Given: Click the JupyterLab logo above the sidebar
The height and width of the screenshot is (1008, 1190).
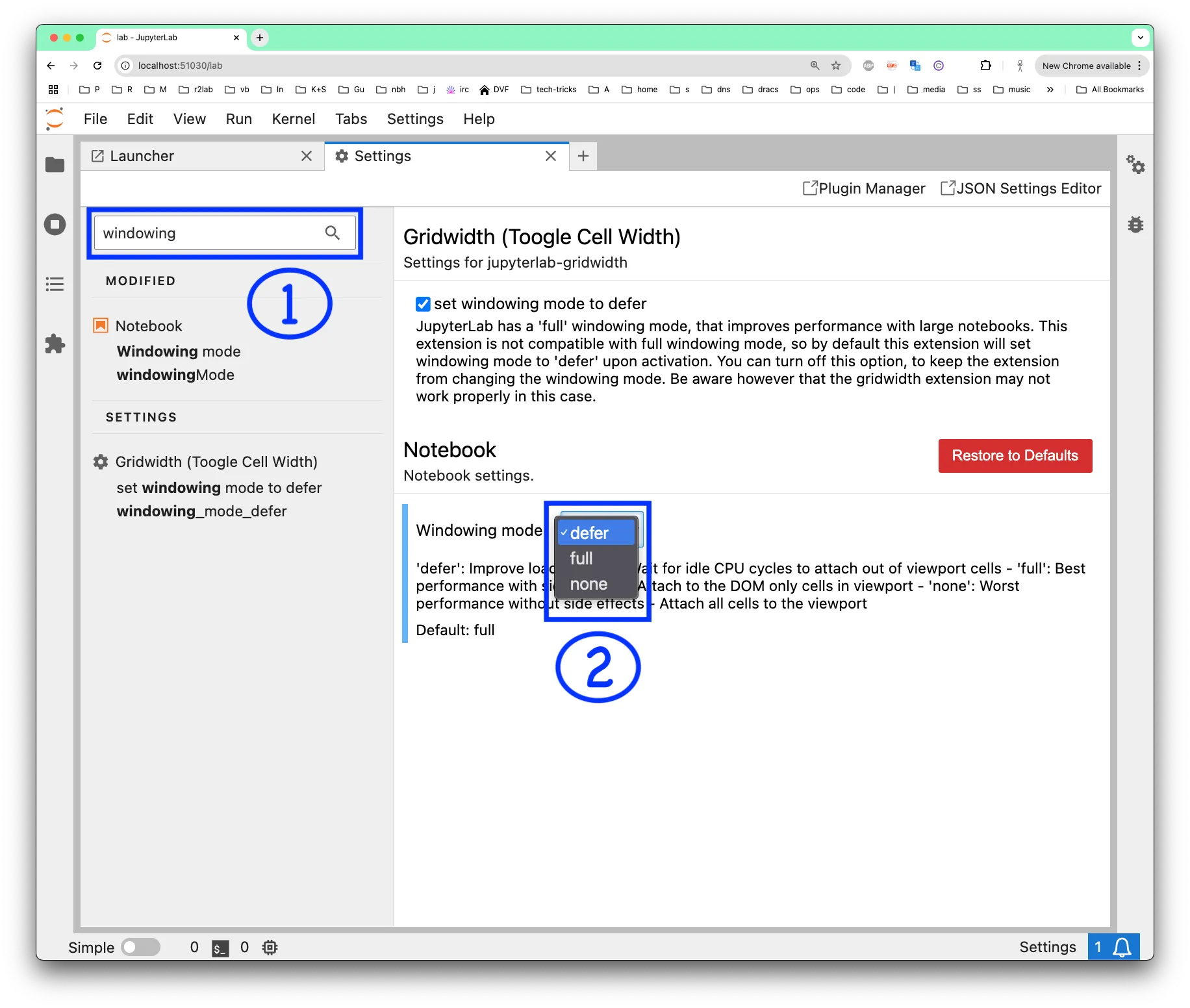Looking at the screenshot, I should click(x=54, y=118).
